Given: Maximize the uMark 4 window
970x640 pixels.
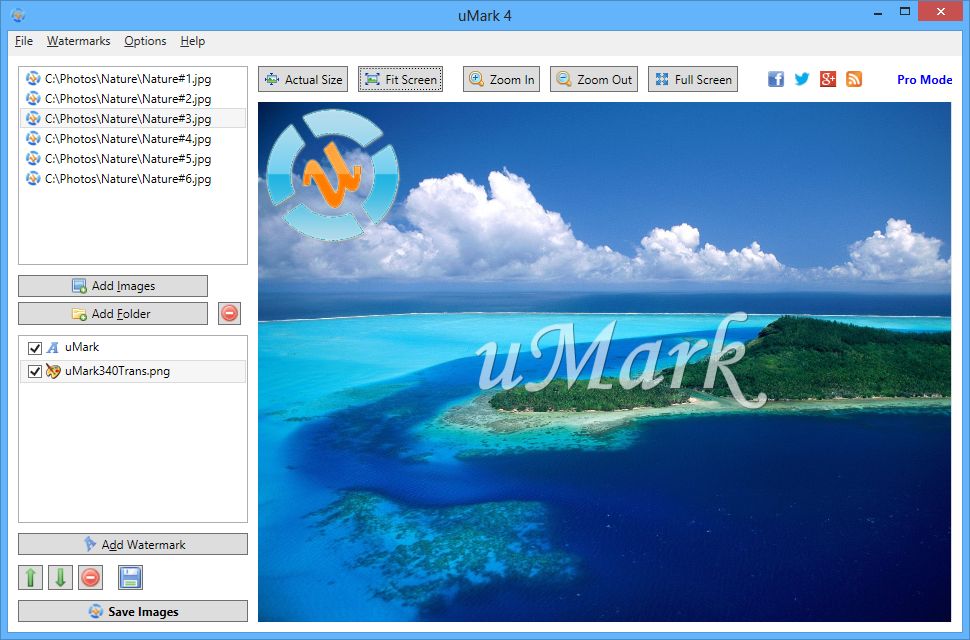Looking at the screenshot, I should [905, 12].
